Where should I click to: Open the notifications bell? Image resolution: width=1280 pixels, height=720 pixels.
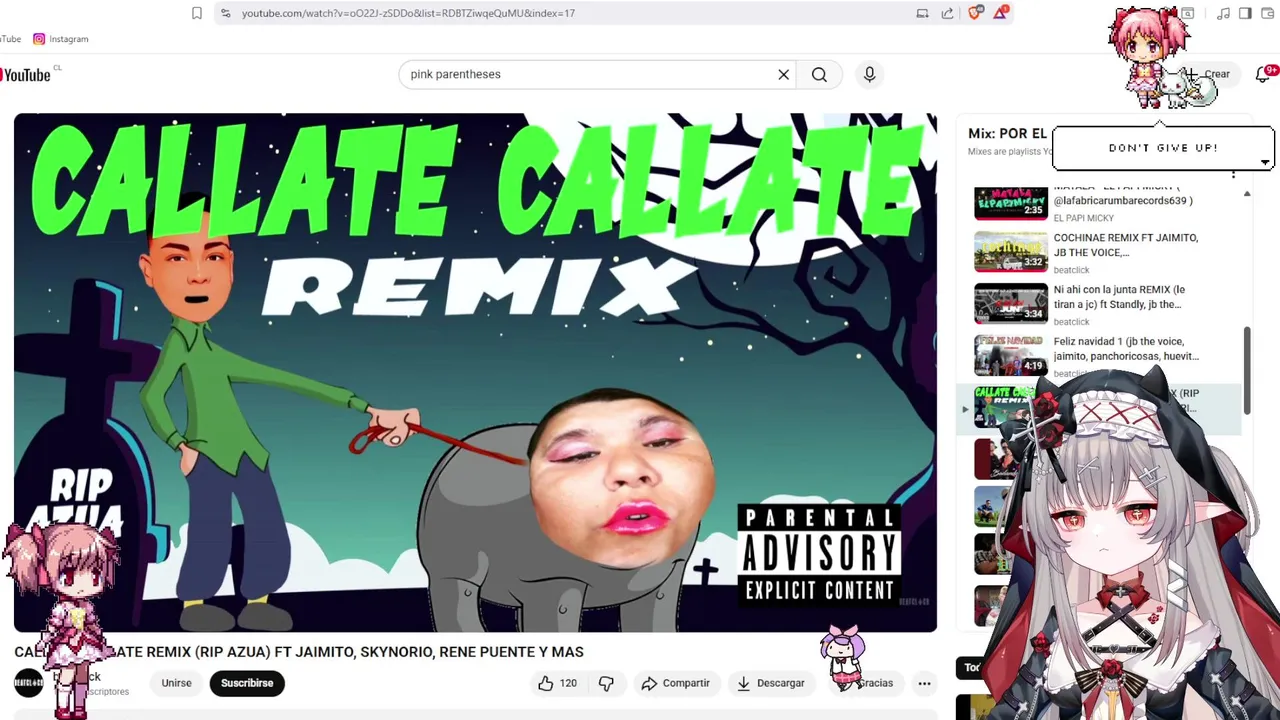pos(1262,75)
